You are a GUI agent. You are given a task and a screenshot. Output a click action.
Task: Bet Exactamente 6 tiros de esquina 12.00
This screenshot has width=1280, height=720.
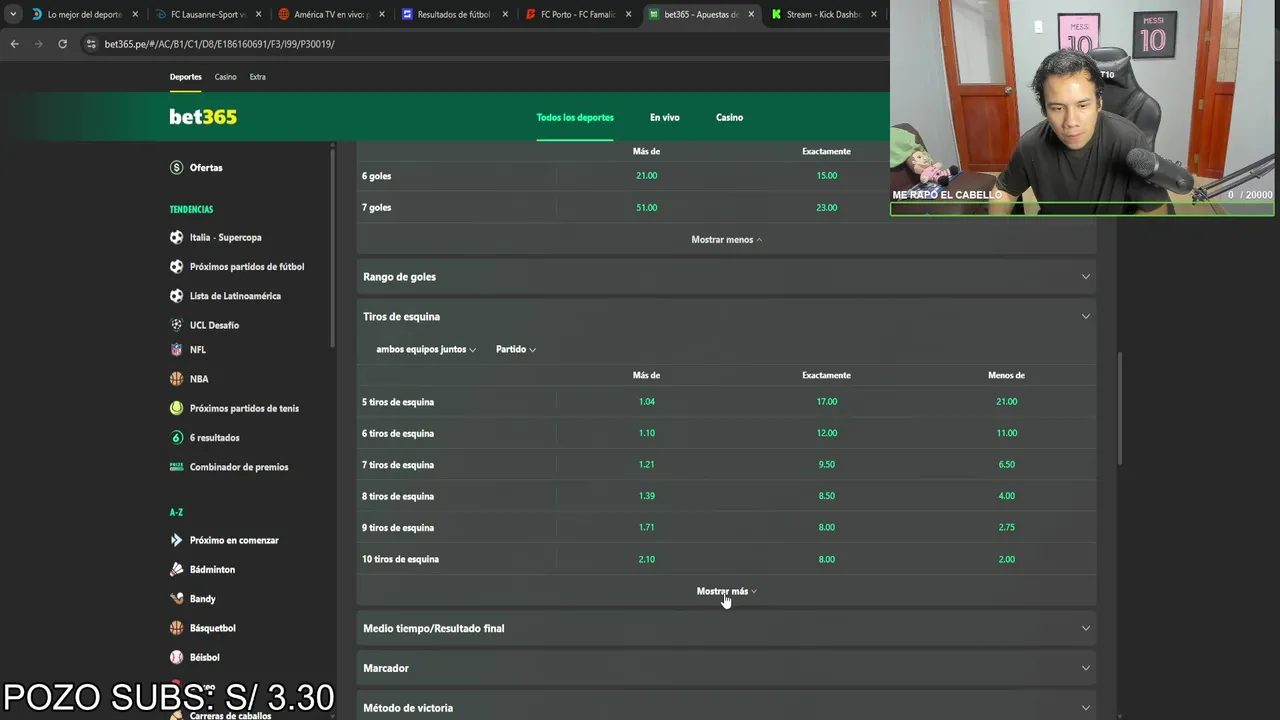[x=827, y=433]
